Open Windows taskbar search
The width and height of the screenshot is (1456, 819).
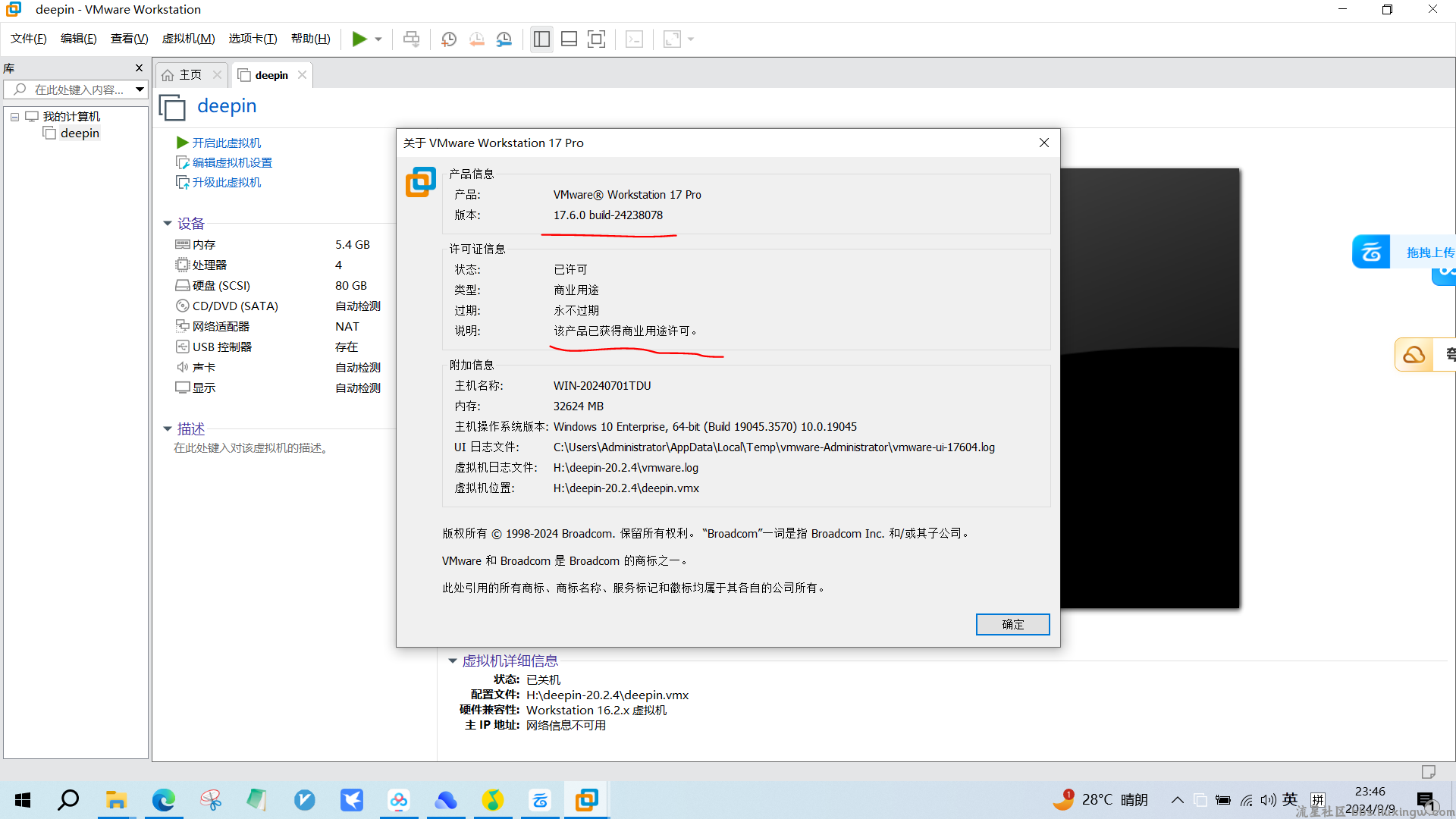(68, 800)
